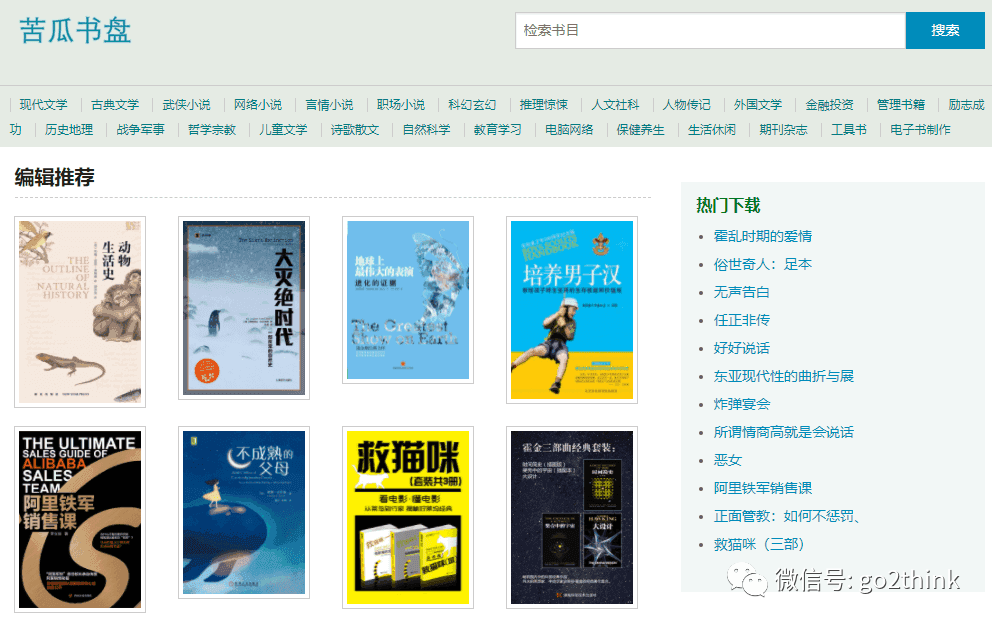Screen dimensions: 992x626
Task: Open the 无声告白 link
Action: click(x=741, y=292)
